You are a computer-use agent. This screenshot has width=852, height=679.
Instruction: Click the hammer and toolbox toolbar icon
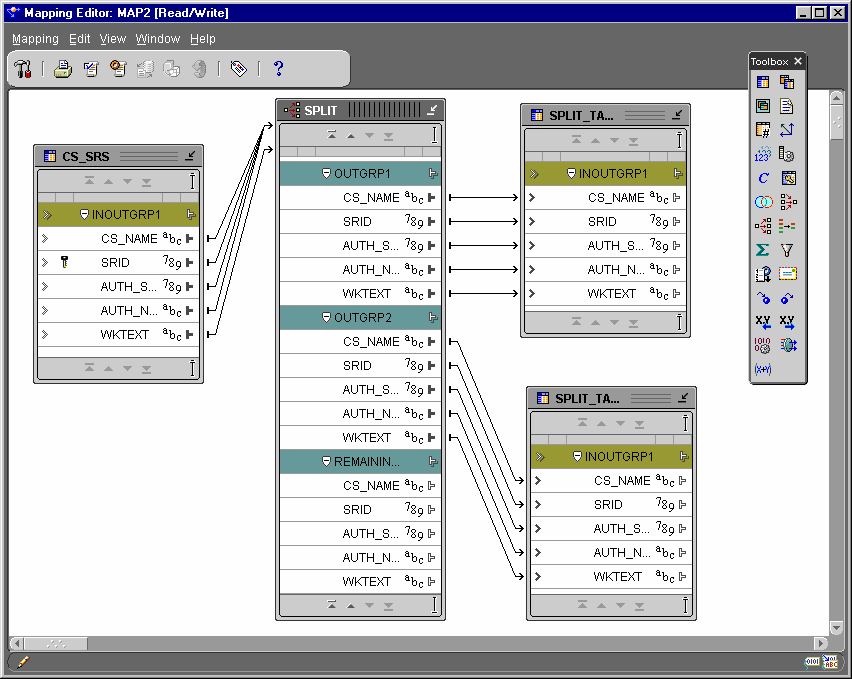(23, 69)
